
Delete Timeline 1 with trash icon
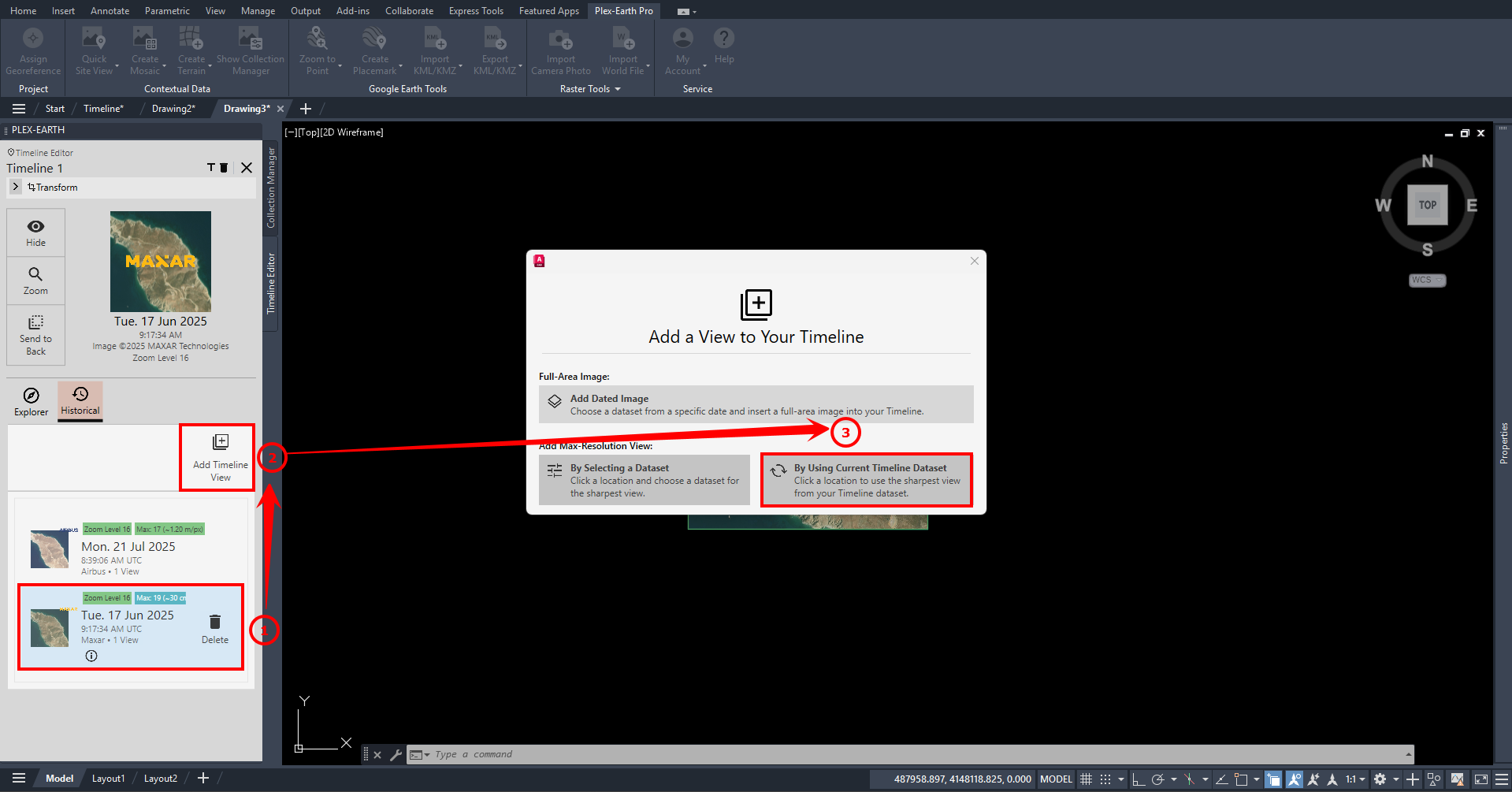click(x=224, y=168)
